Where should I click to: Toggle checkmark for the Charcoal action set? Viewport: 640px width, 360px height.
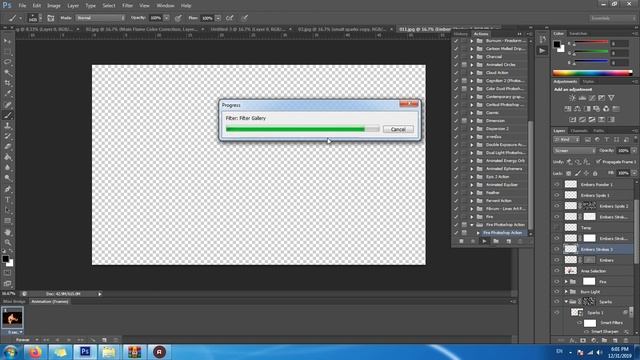coord(456,57)
